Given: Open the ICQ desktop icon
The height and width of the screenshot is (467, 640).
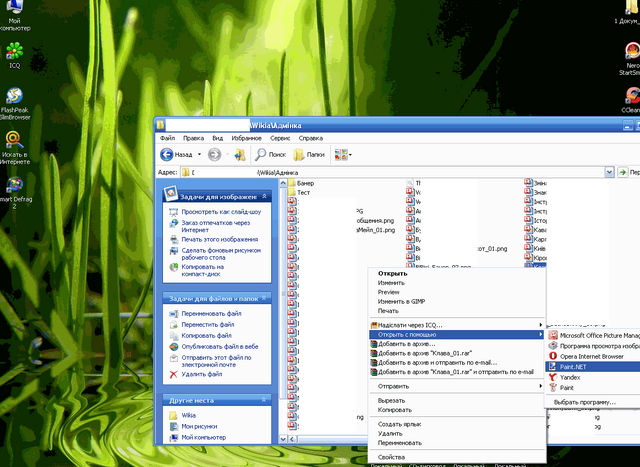Looking at the screenshot, I should pyautogui.click(x=14, y=55).
